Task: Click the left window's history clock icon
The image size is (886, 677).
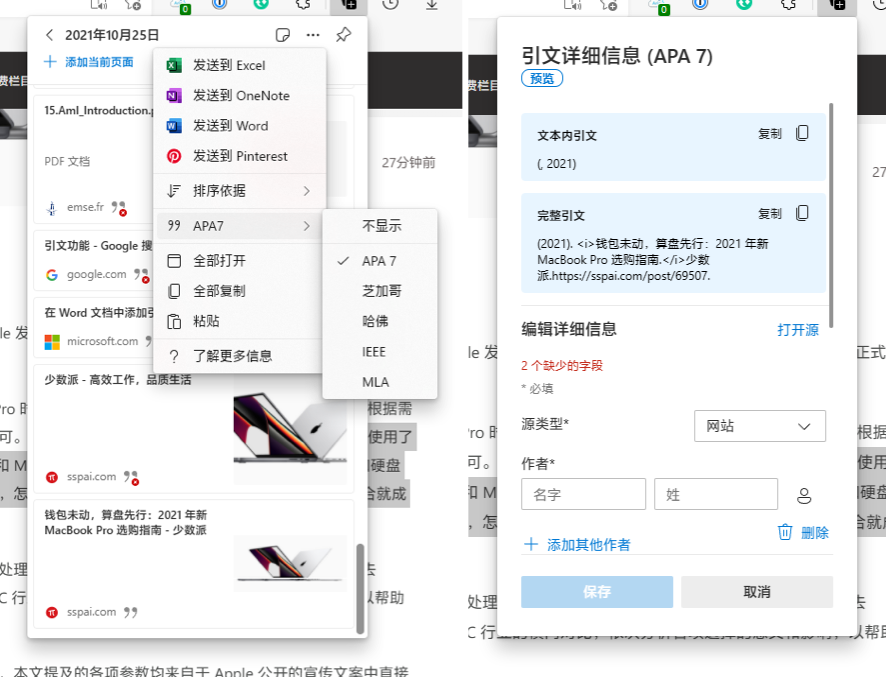Action: (390, 5)
